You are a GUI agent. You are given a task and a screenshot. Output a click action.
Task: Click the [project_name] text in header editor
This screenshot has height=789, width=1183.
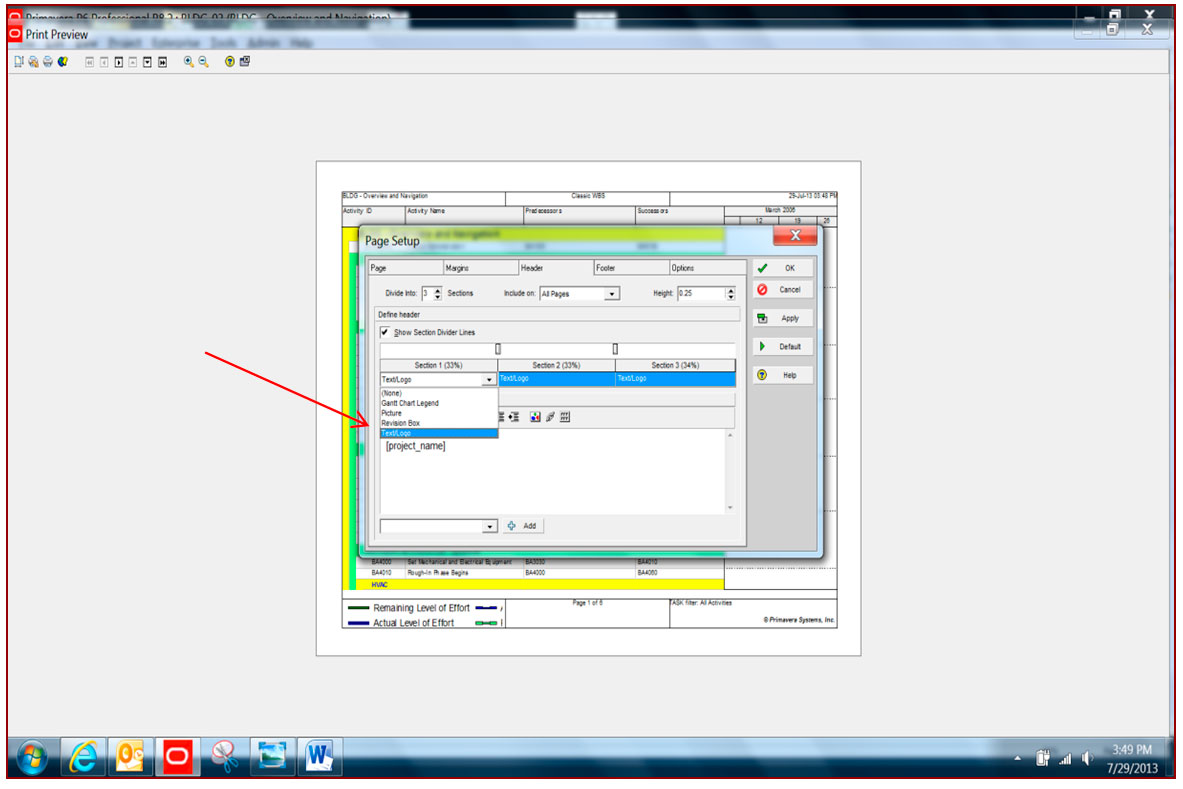coord(416,446)
